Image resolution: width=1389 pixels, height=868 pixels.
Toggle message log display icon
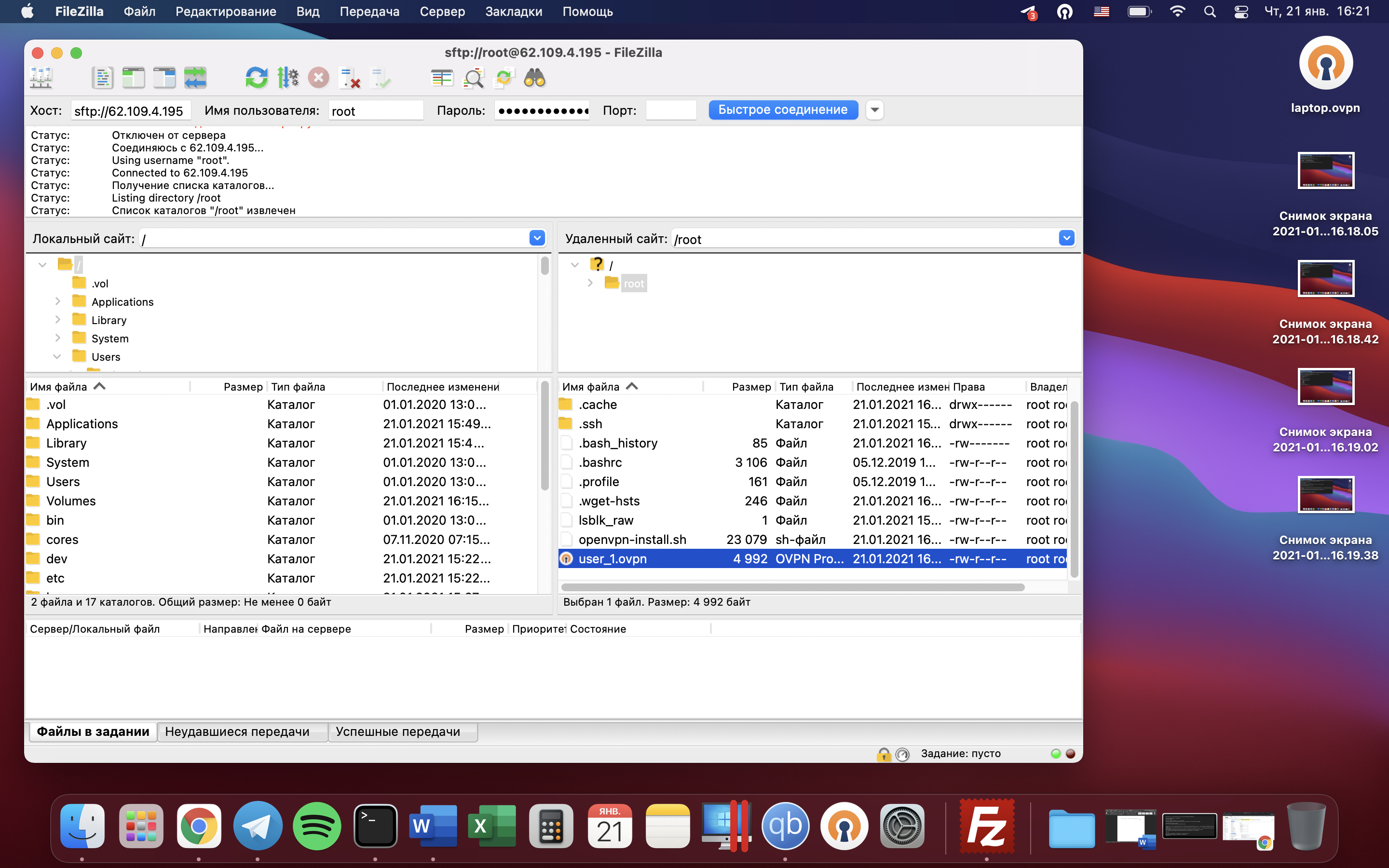103,78
